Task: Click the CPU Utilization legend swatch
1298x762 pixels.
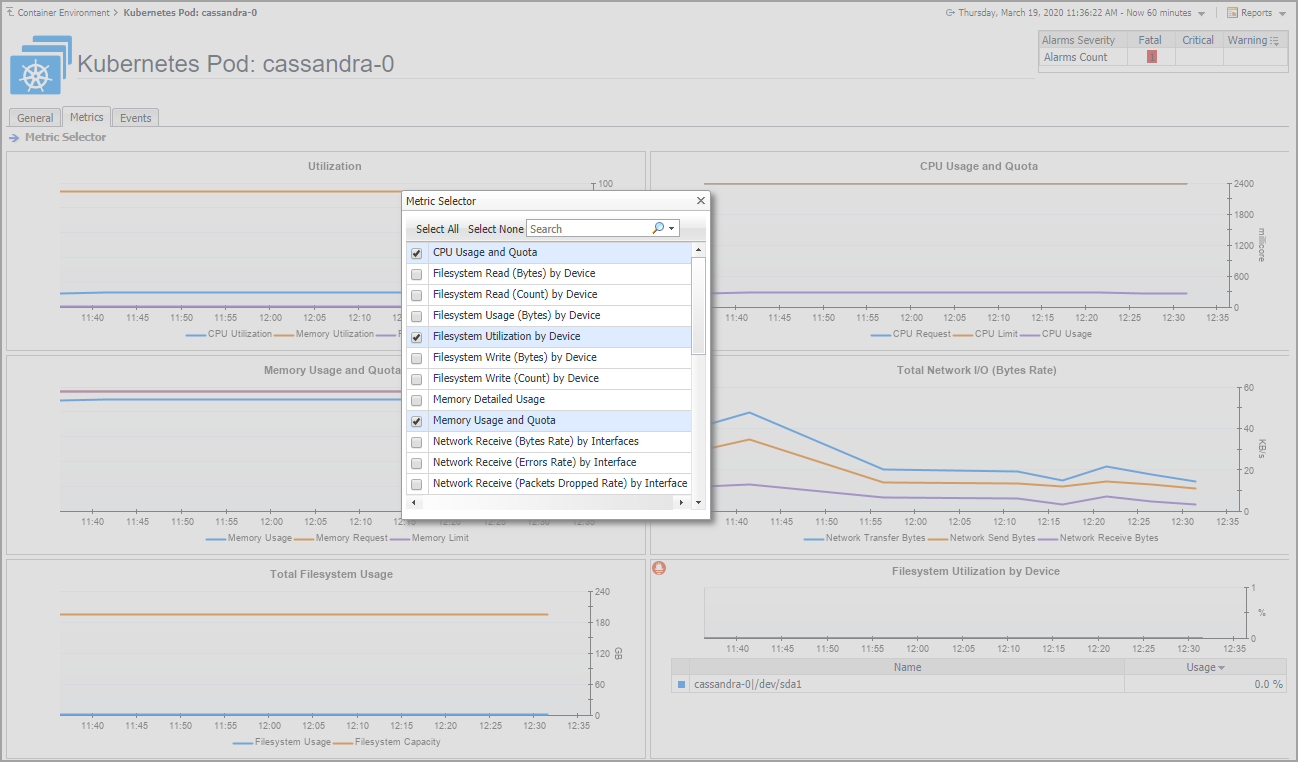Action: [196, 335]
